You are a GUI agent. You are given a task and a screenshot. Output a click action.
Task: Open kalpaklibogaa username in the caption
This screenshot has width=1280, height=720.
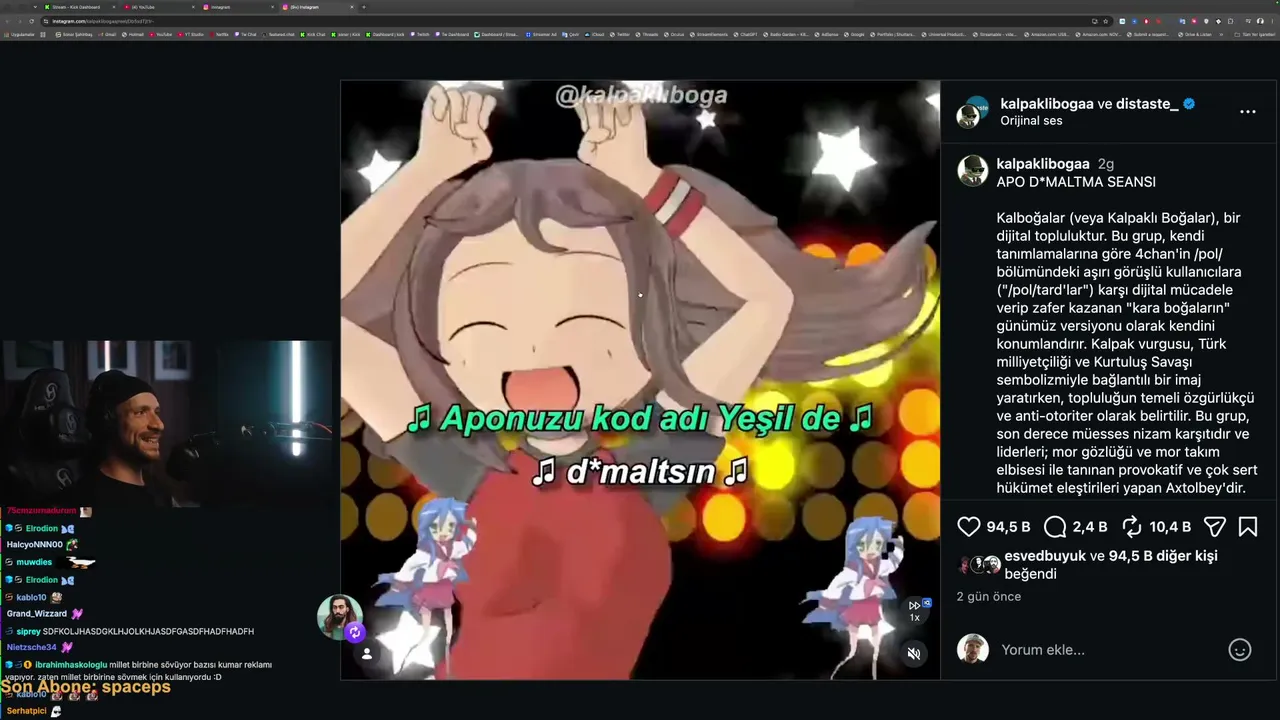click(1043, 164)
